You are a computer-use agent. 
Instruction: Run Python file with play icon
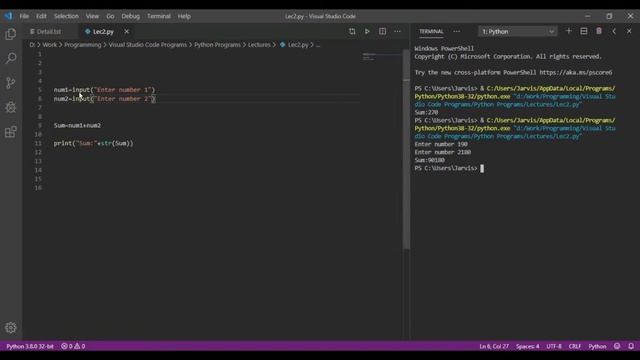click(367, 31)
